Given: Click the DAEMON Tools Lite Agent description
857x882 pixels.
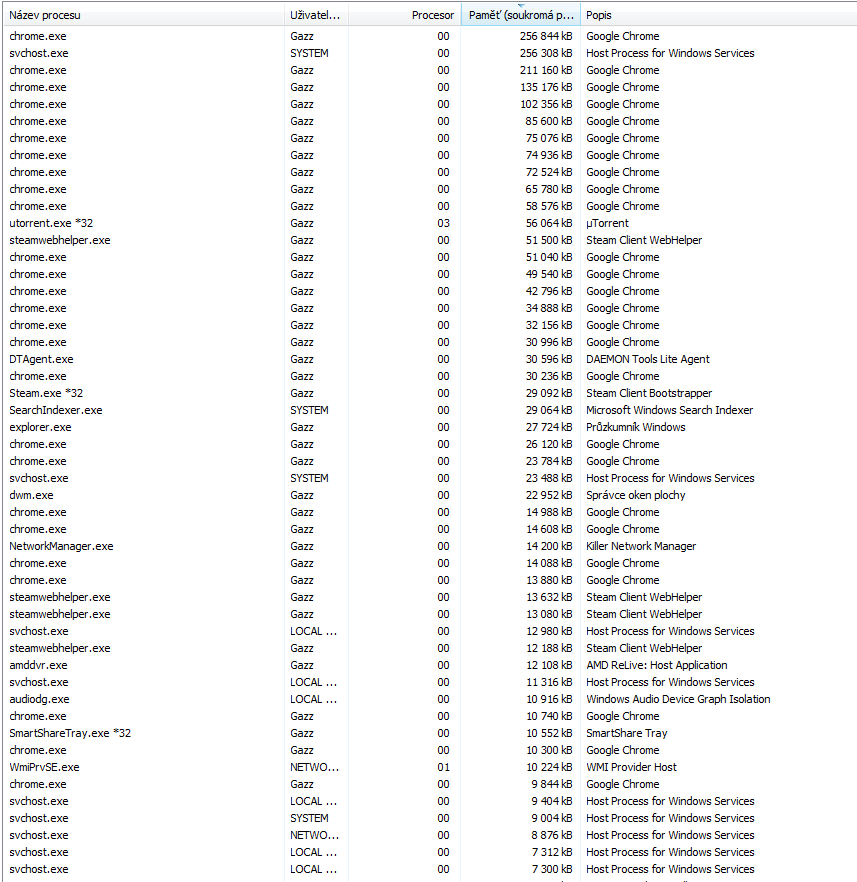Looking at the screenshot, I should (x=648, y=359).
